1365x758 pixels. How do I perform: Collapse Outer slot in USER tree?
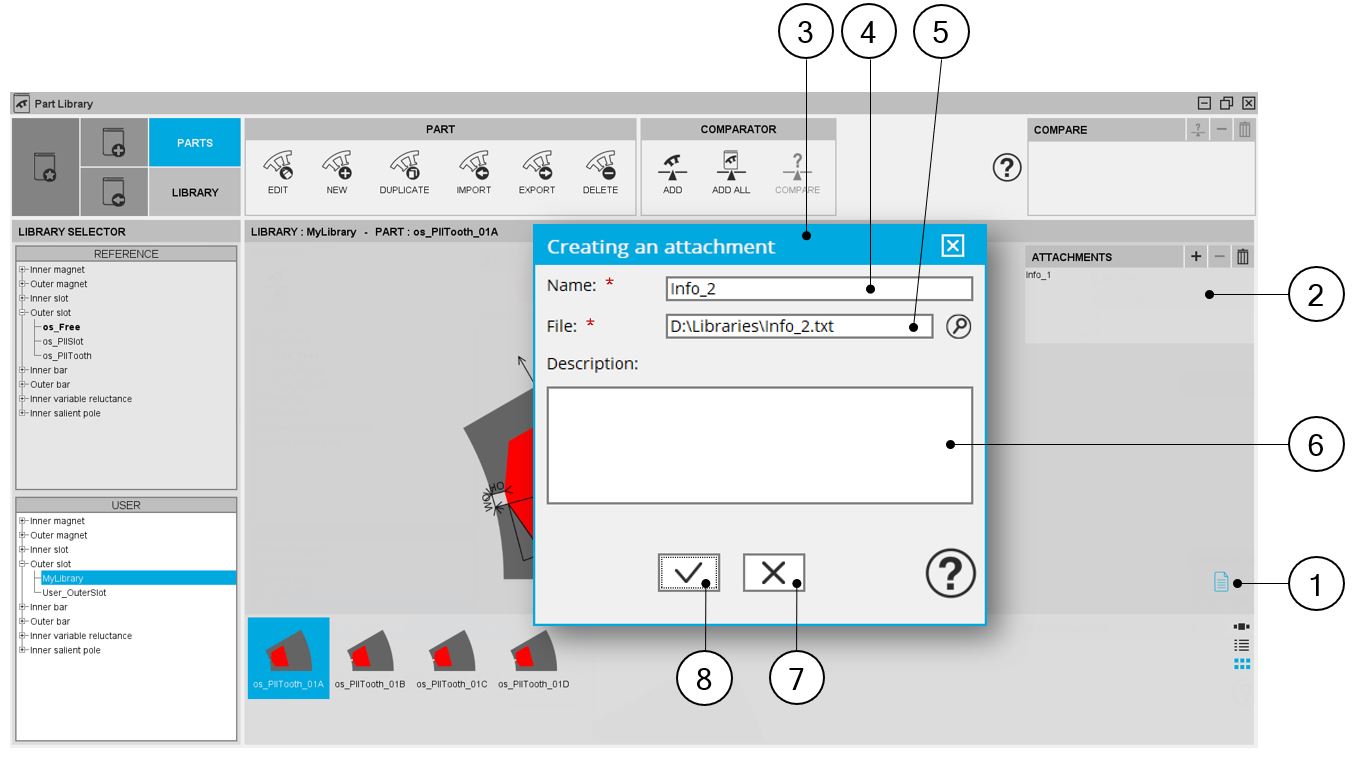pos(22,564)
